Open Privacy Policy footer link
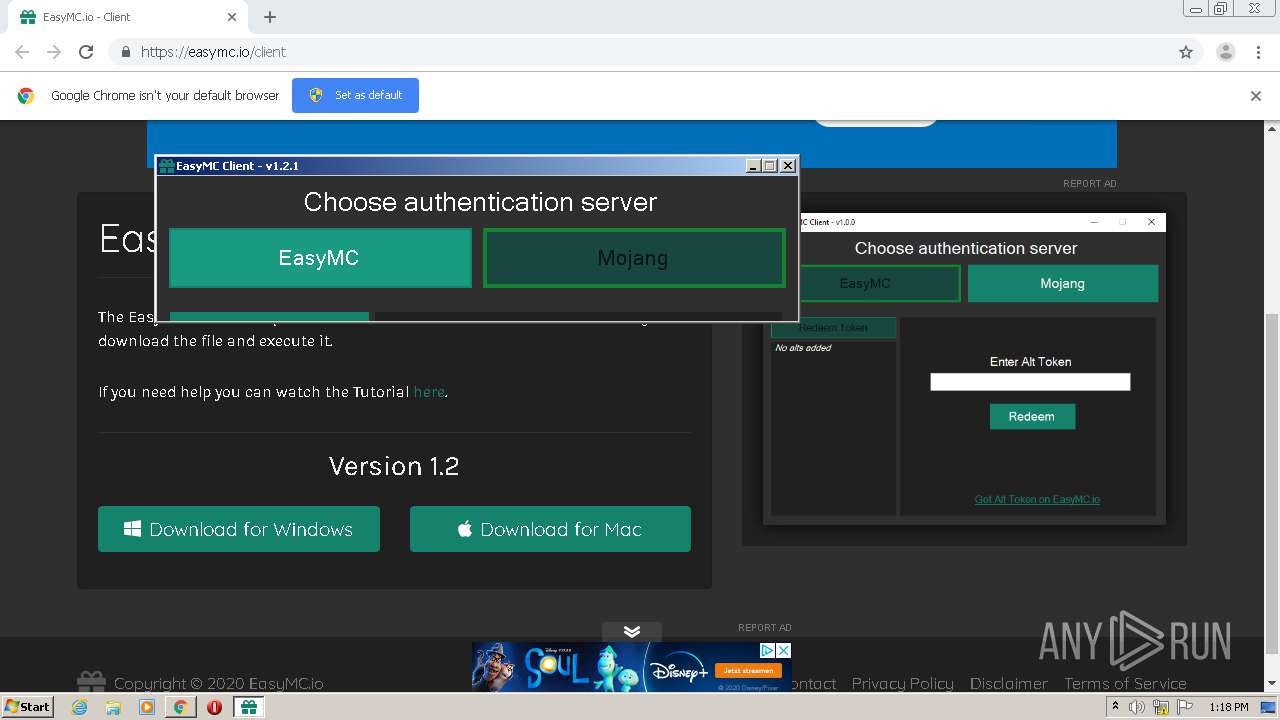The image size is (1280, 720). [902, 683]
